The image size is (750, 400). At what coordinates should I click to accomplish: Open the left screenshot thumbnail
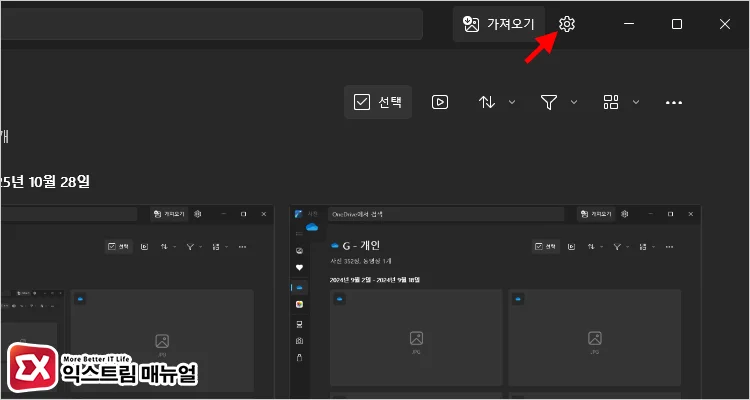(x=138, y=300)
